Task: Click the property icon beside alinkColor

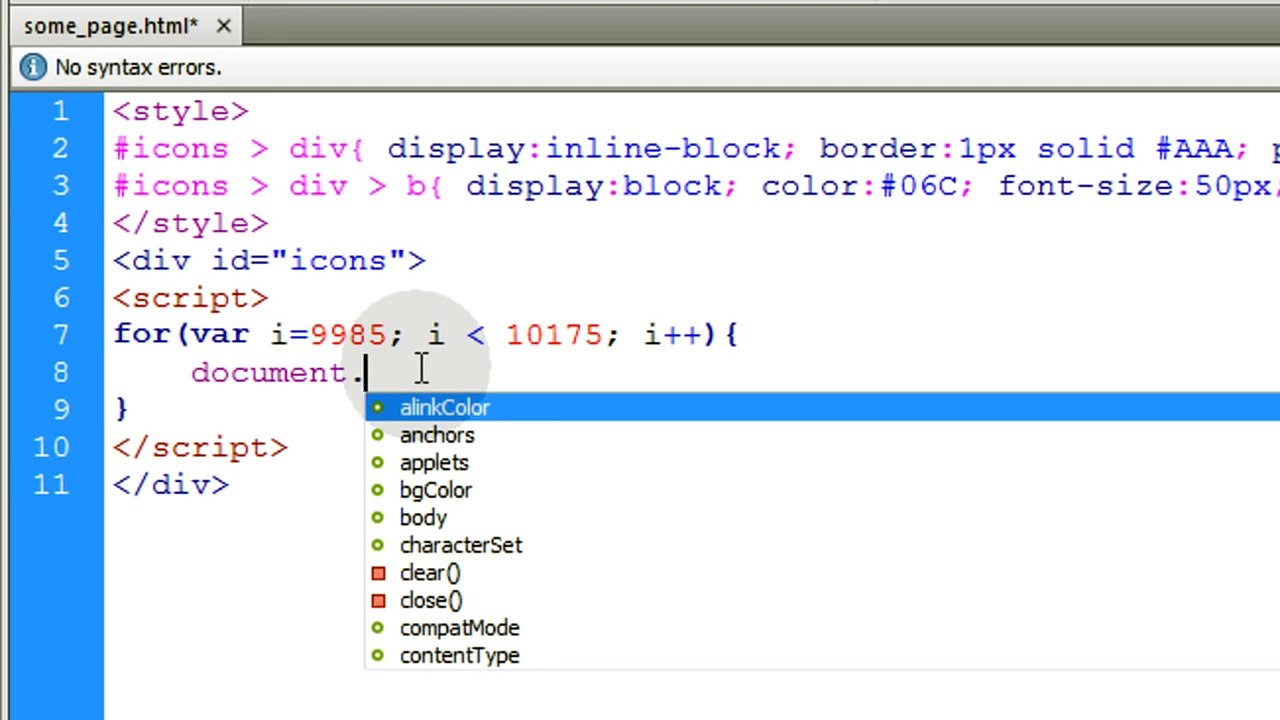Action: click(377, 407)
